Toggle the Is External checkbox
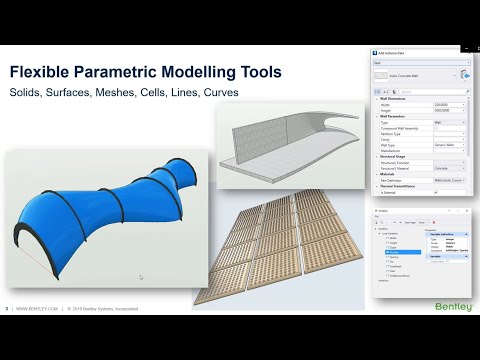 436,193
